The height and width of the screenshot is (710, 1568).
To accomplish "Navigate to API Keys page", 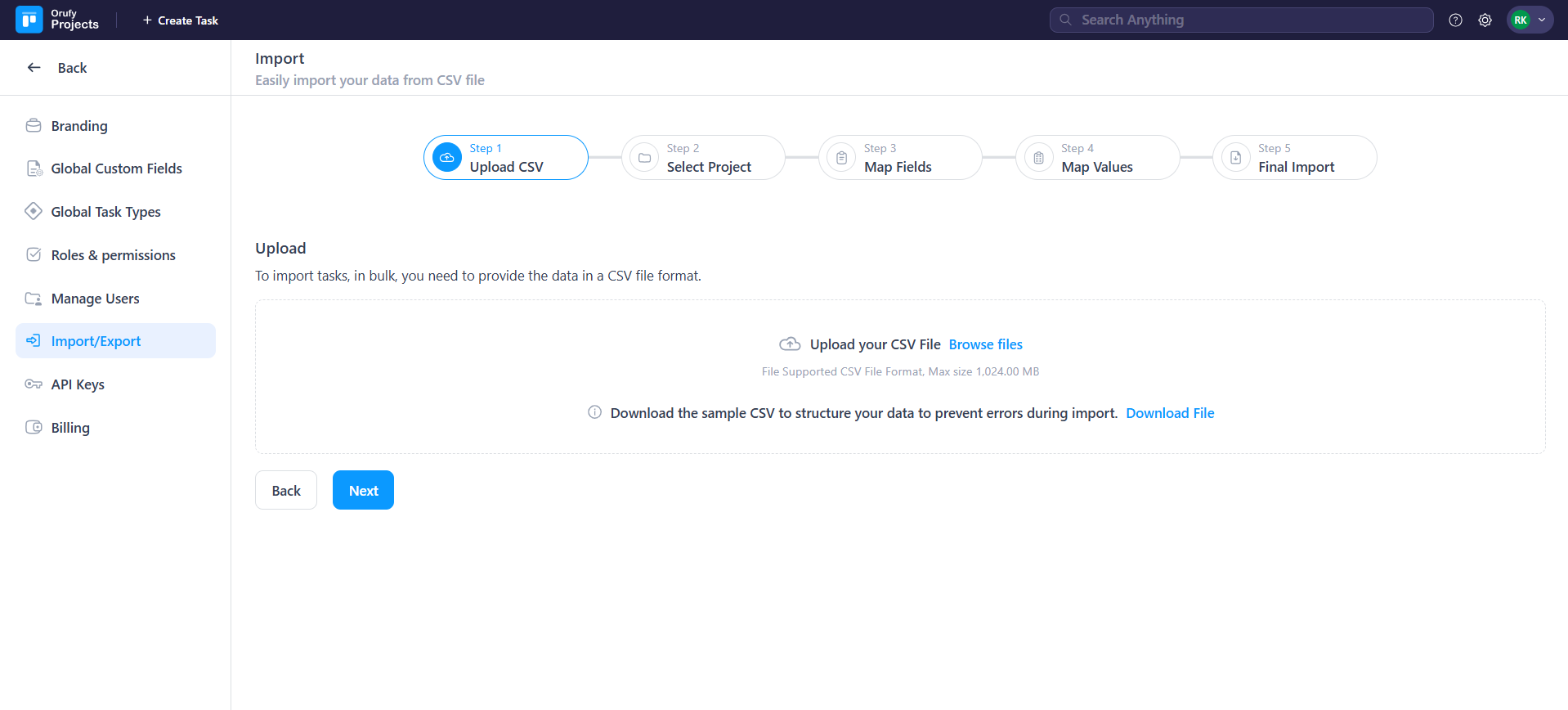I will [78, 384].
